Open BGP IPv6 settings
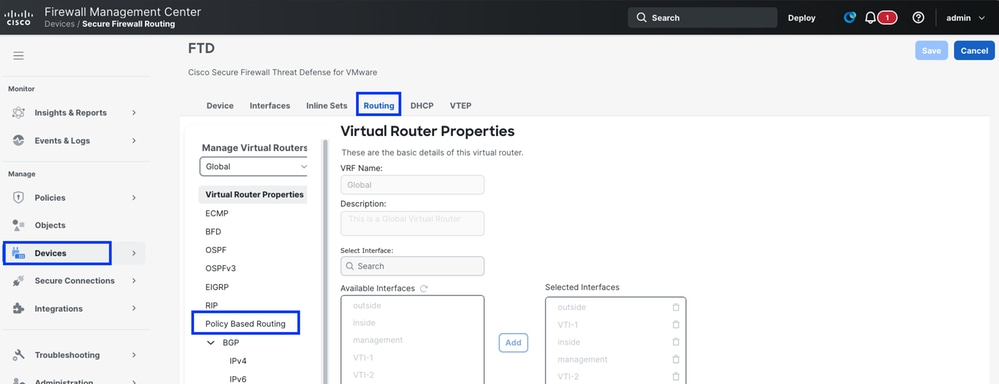This screenshot has width=999, height=384. pos(238,379)
